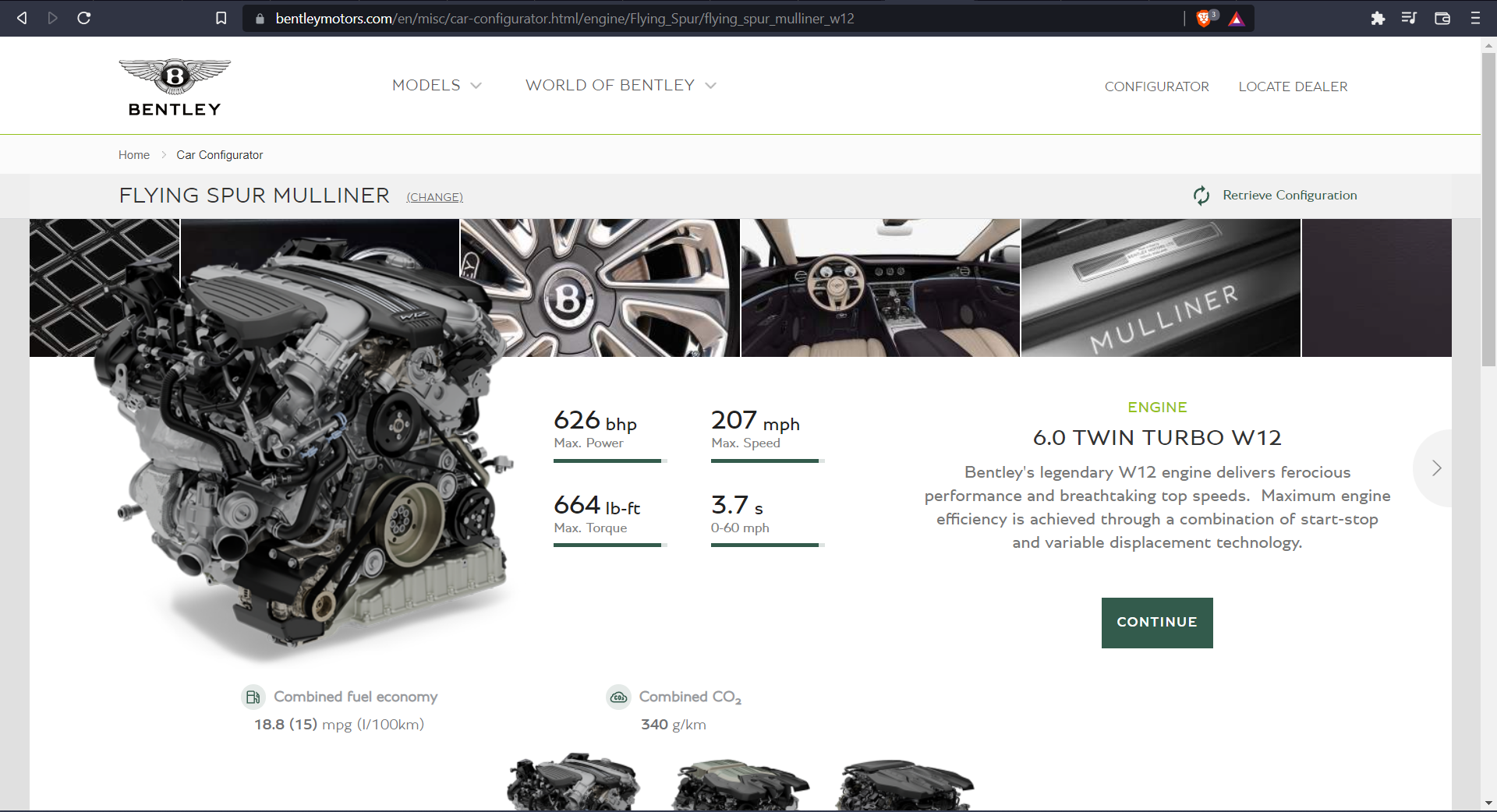Click the CONTINUE button

coord(1156,623)
